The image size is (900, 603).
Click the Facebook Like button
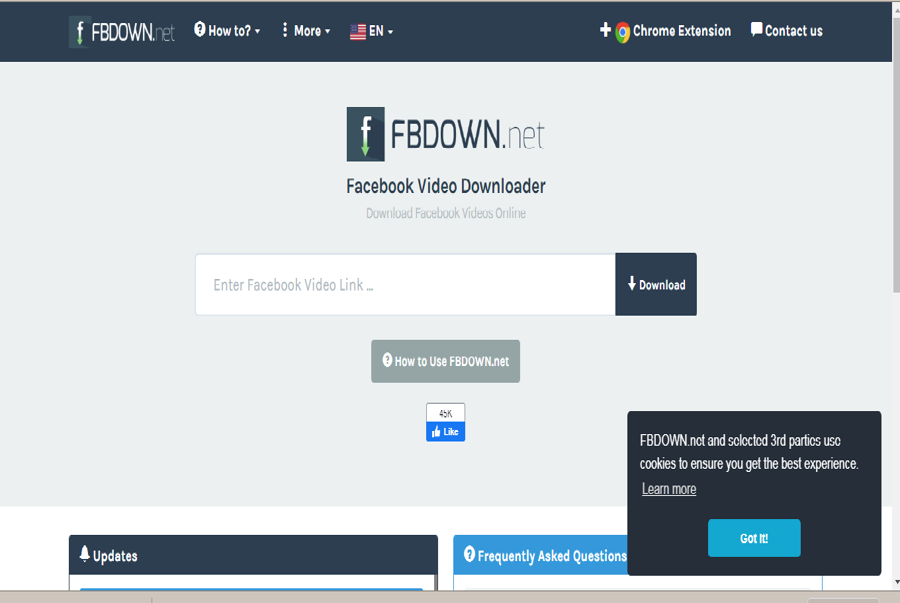(445, 431)
